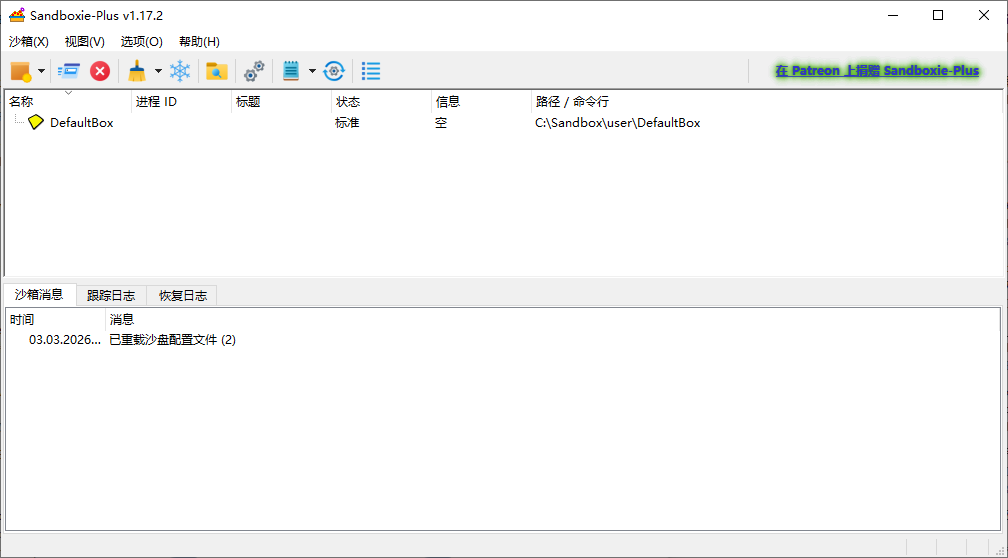Expand the broom cleanup dropdown arrow

coord(158,72)
